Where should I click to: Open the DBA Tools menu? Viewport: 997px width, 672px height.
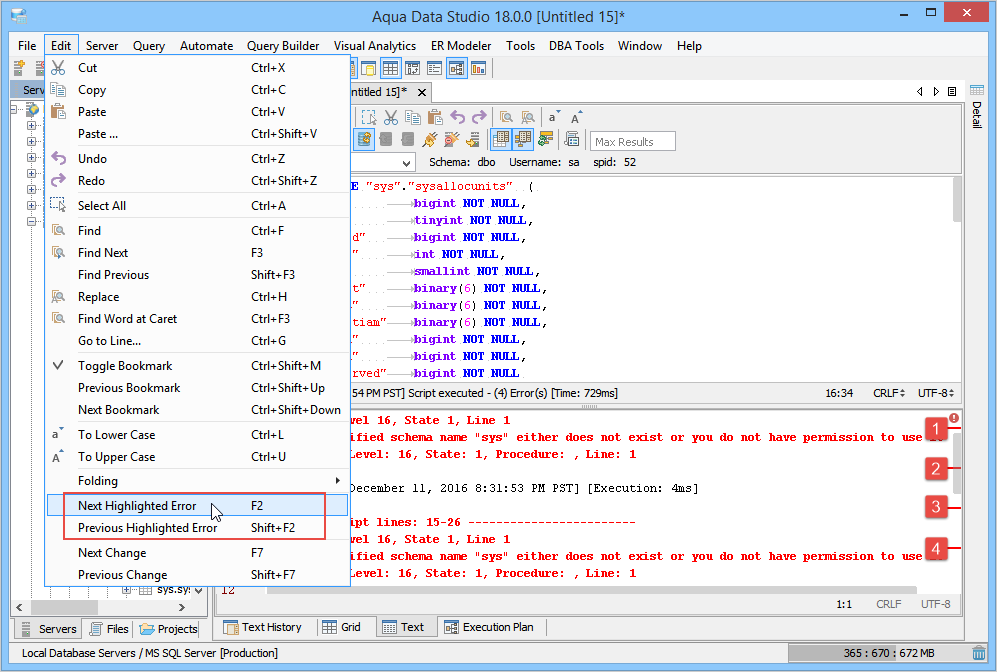576,46
